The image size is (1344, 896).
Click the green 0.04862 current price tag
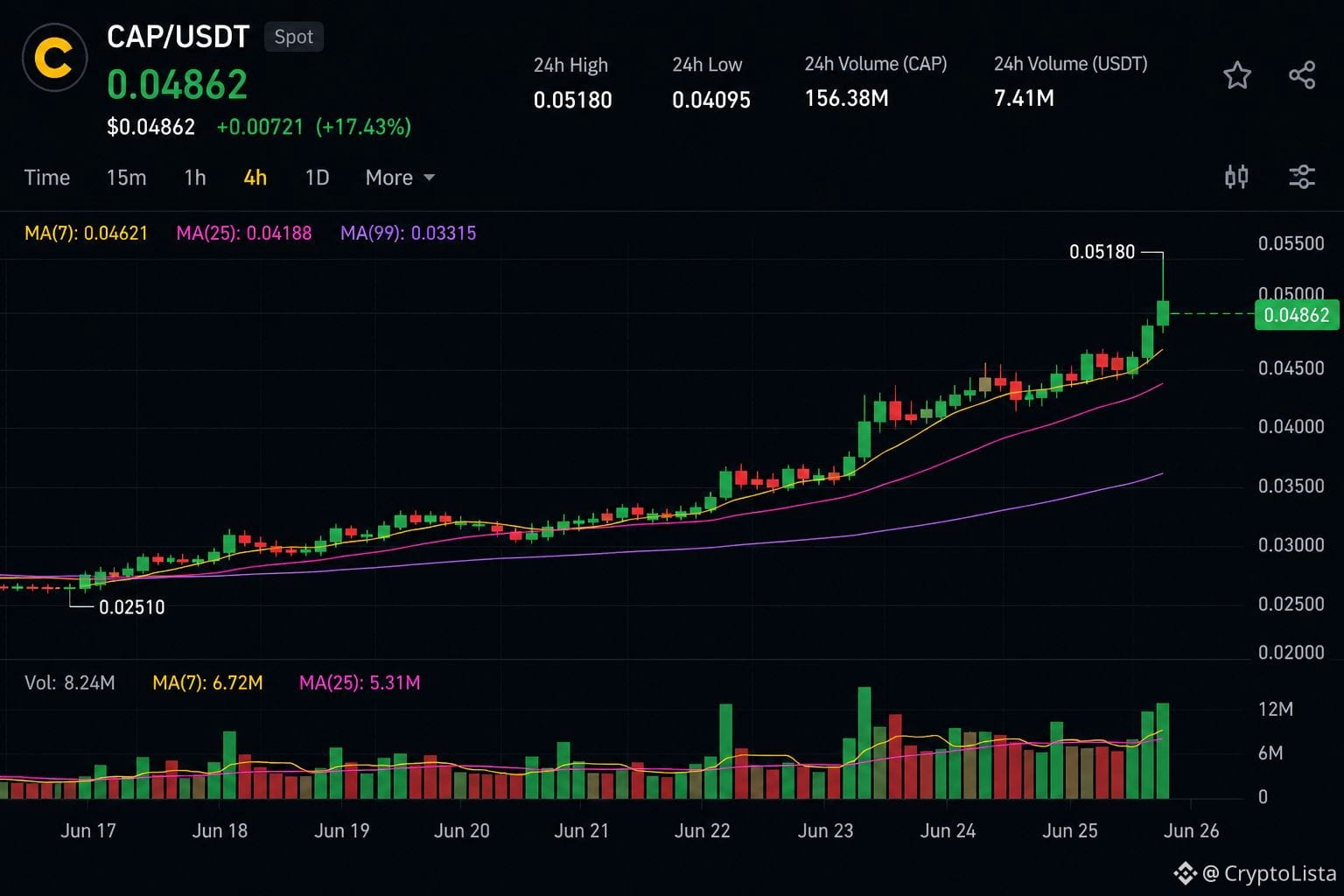(1296, 315)
